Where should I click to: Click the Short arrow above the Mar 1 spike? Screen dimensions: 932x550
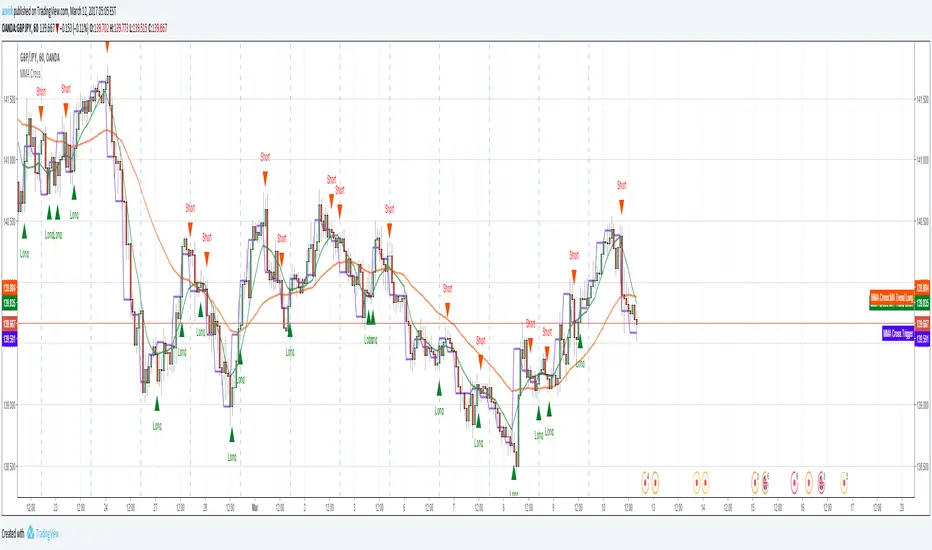[x=265, y=178]
